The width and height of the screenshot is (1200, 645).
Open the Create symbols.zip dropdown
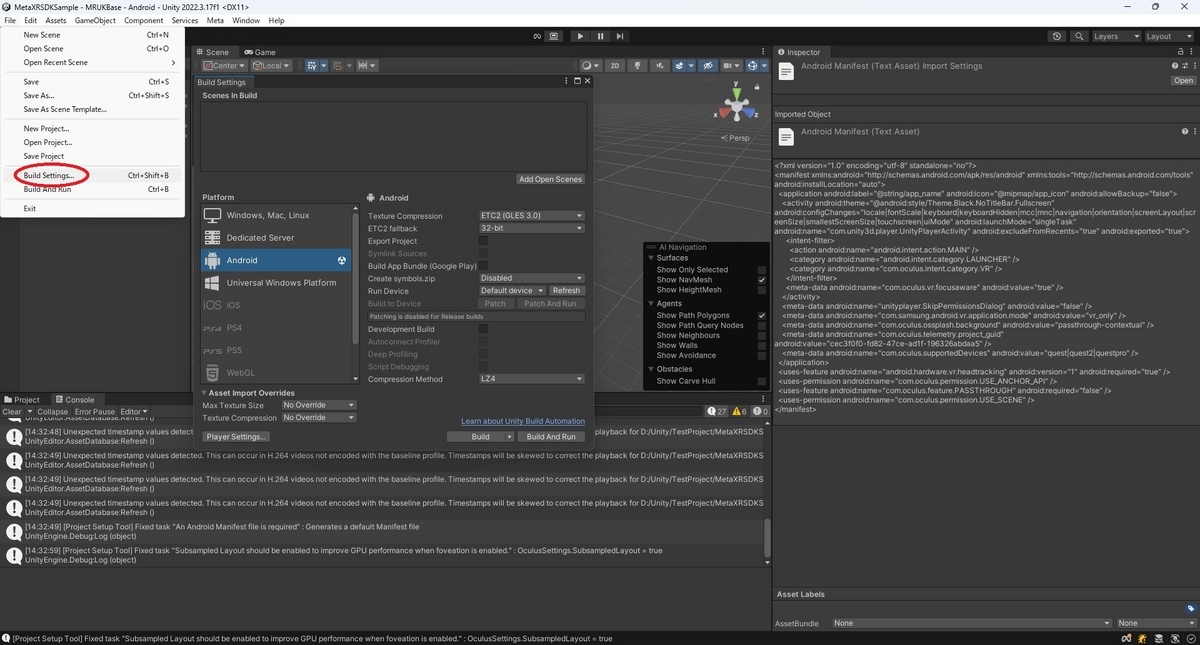pos(531,278)
